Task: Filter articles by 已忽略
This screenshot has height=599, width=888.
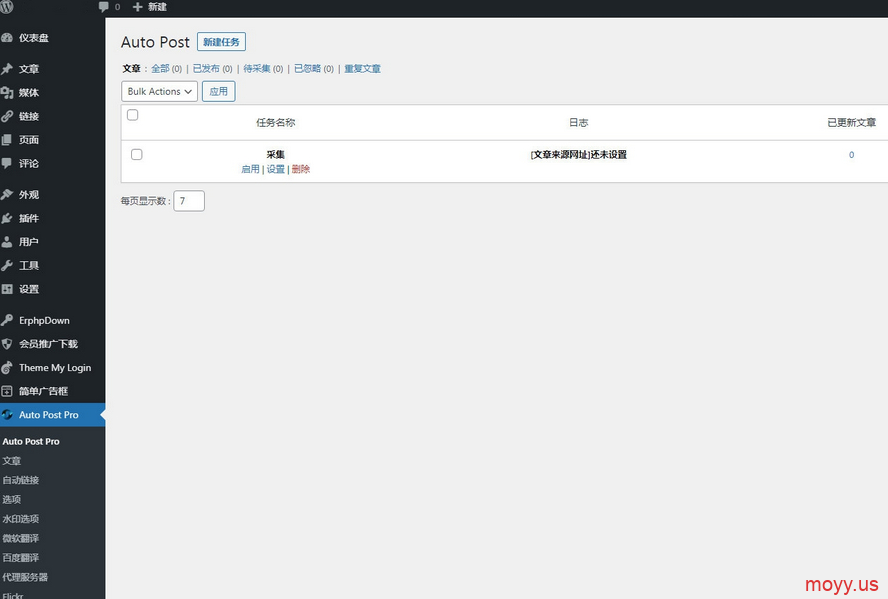Action: click(x=308, y=69)
